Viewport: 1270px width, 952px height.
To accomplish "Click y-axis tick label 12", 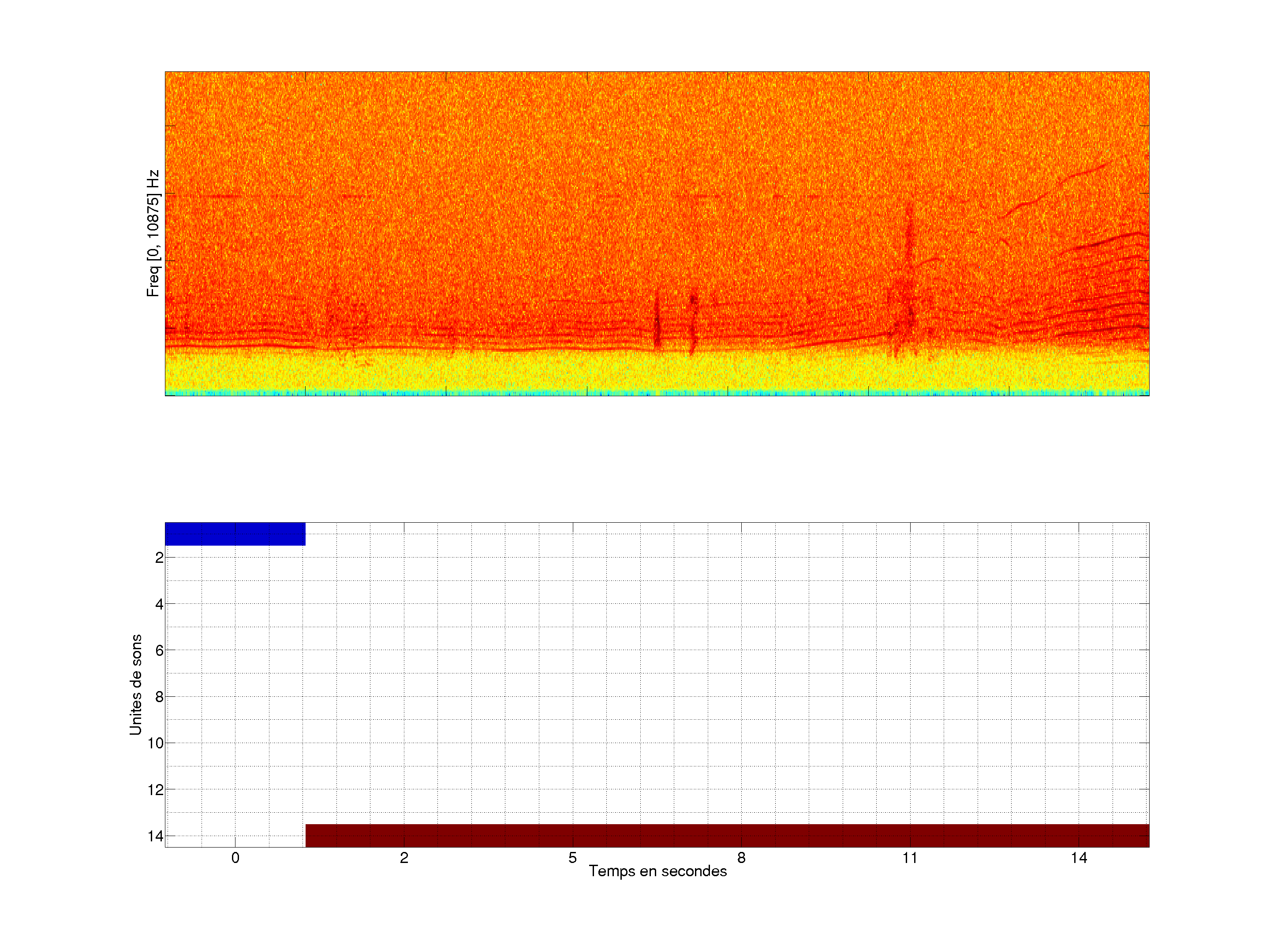I will point(156,790).
